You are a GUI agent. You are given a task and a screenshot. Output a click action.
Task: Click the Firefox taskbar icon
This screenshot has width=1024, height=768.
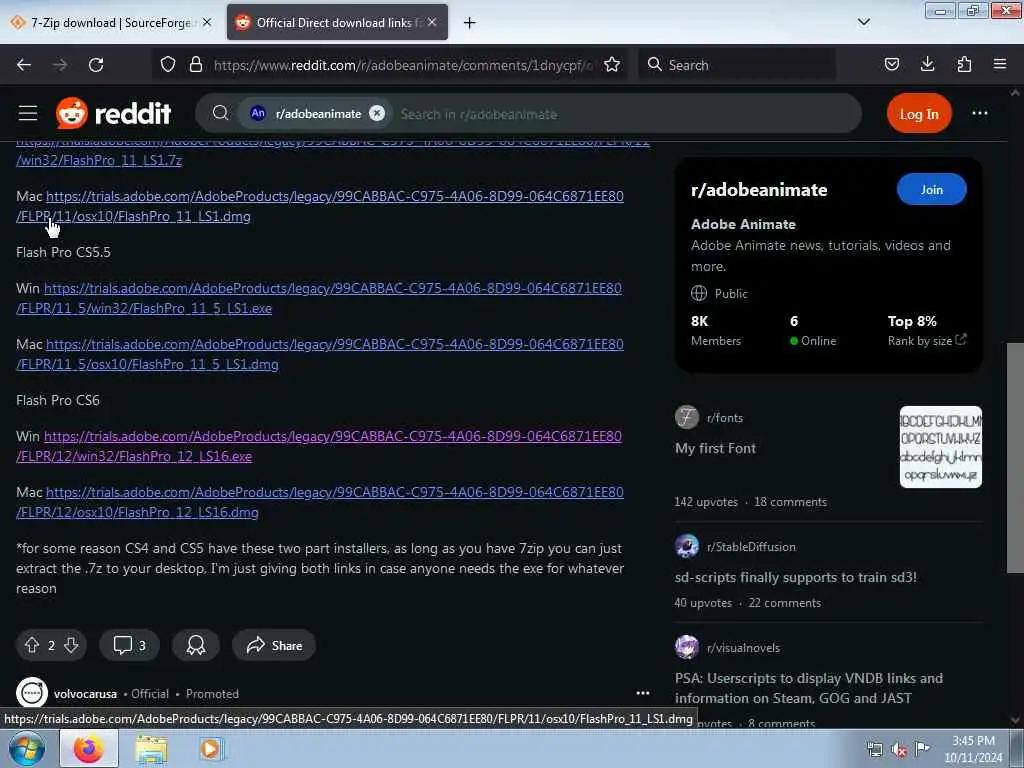(x=89, y=748)
